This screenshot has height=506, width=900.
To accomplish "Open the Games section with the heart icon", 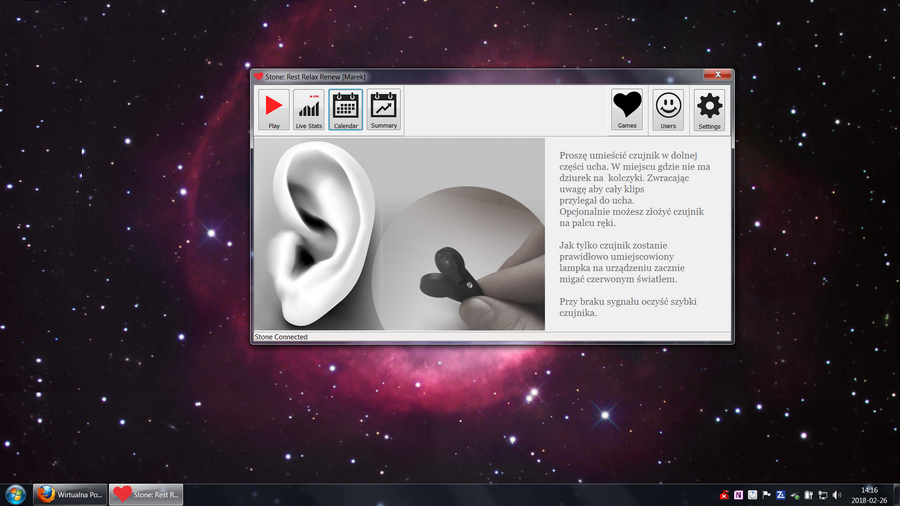I will click(627, 110).
